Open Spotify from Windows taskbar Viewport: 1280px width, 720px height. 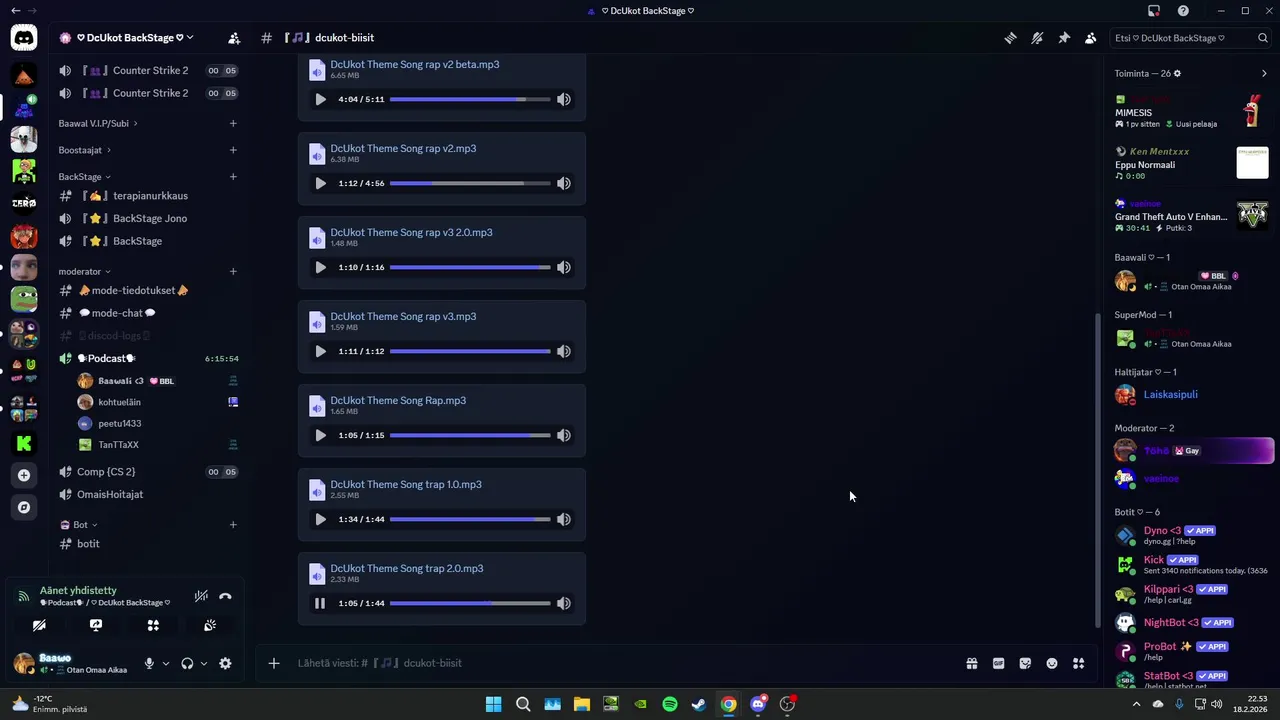pyautogui.click(x=670, y=704)
